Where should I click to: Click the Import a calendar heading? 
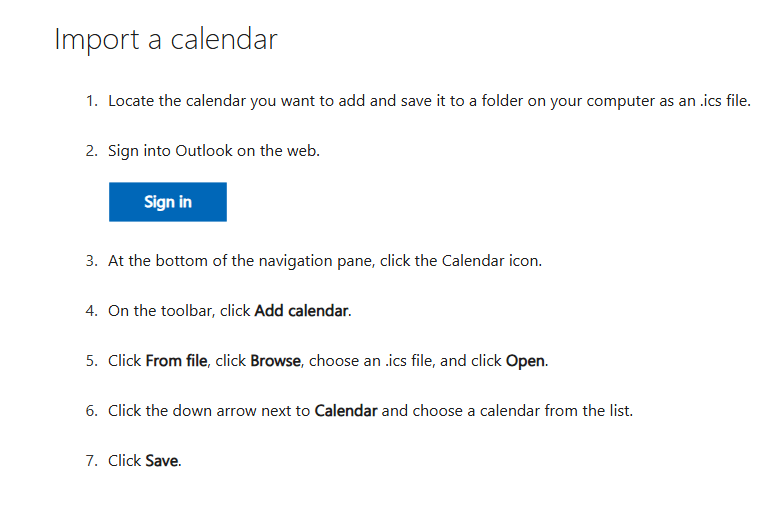165,40
